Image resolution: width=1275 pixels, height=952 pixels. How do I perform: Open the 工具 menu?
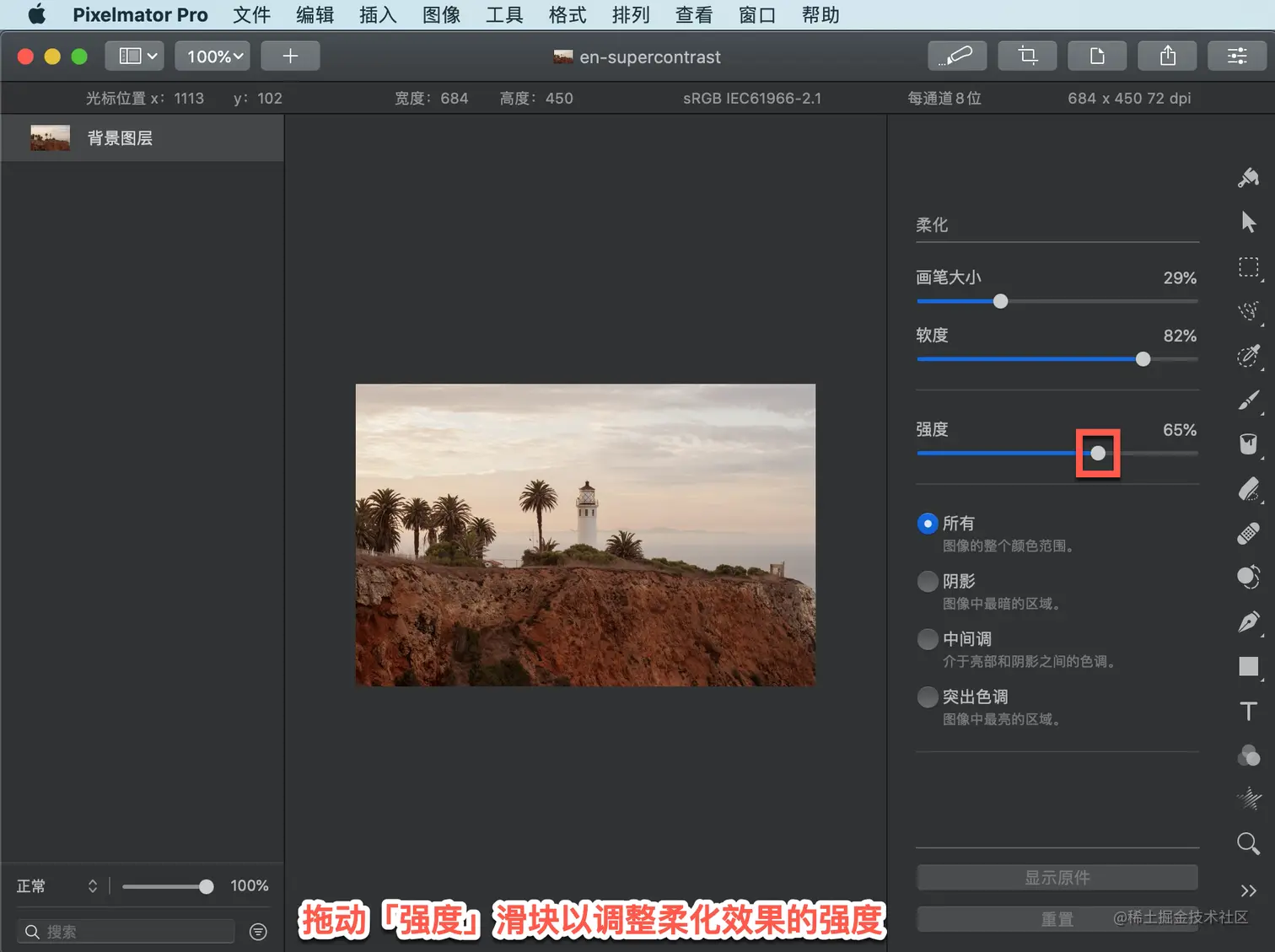pyautogui.click(x=504, y=15)
